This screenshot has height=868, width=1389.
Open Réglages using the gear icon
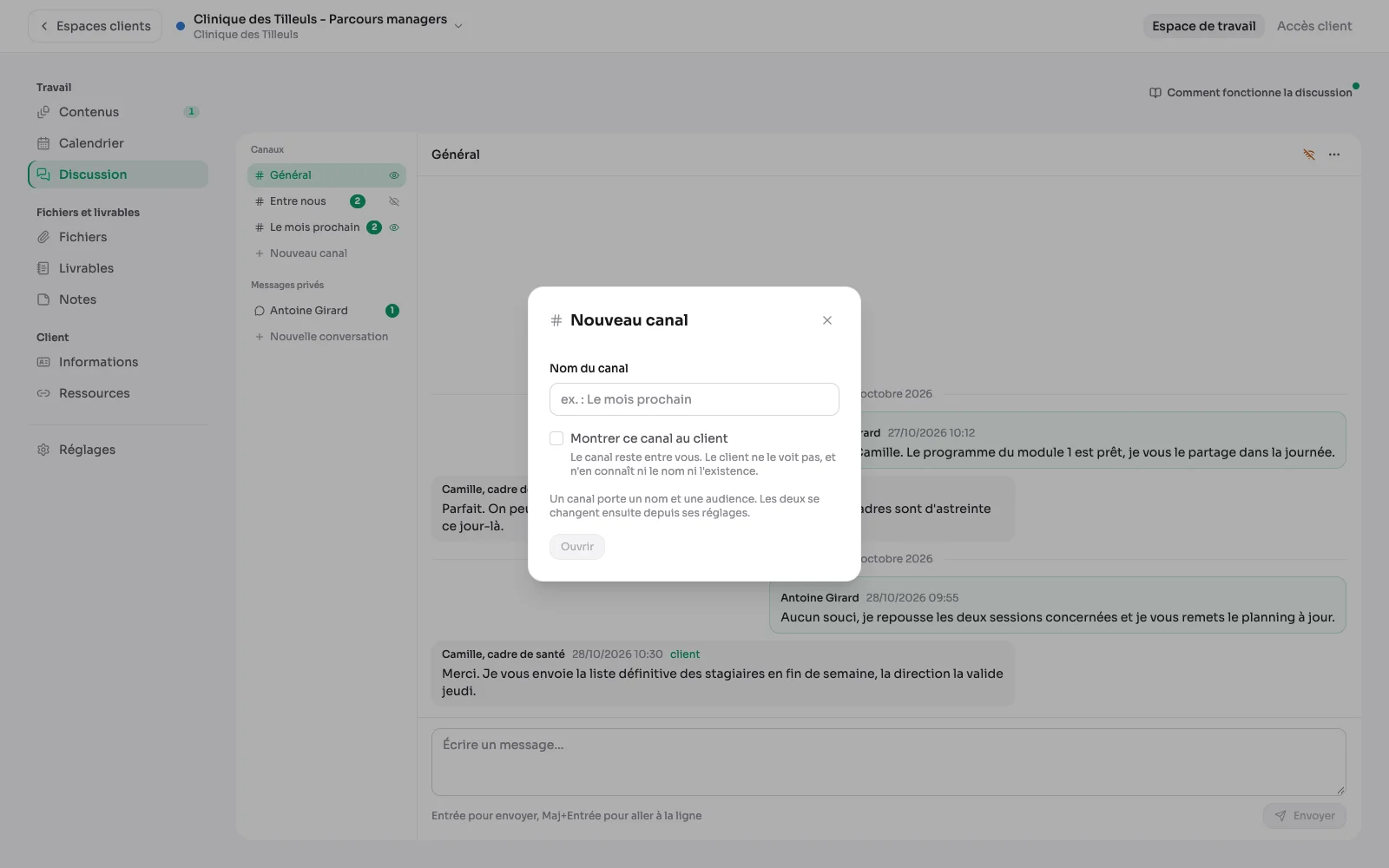[43, 450]
